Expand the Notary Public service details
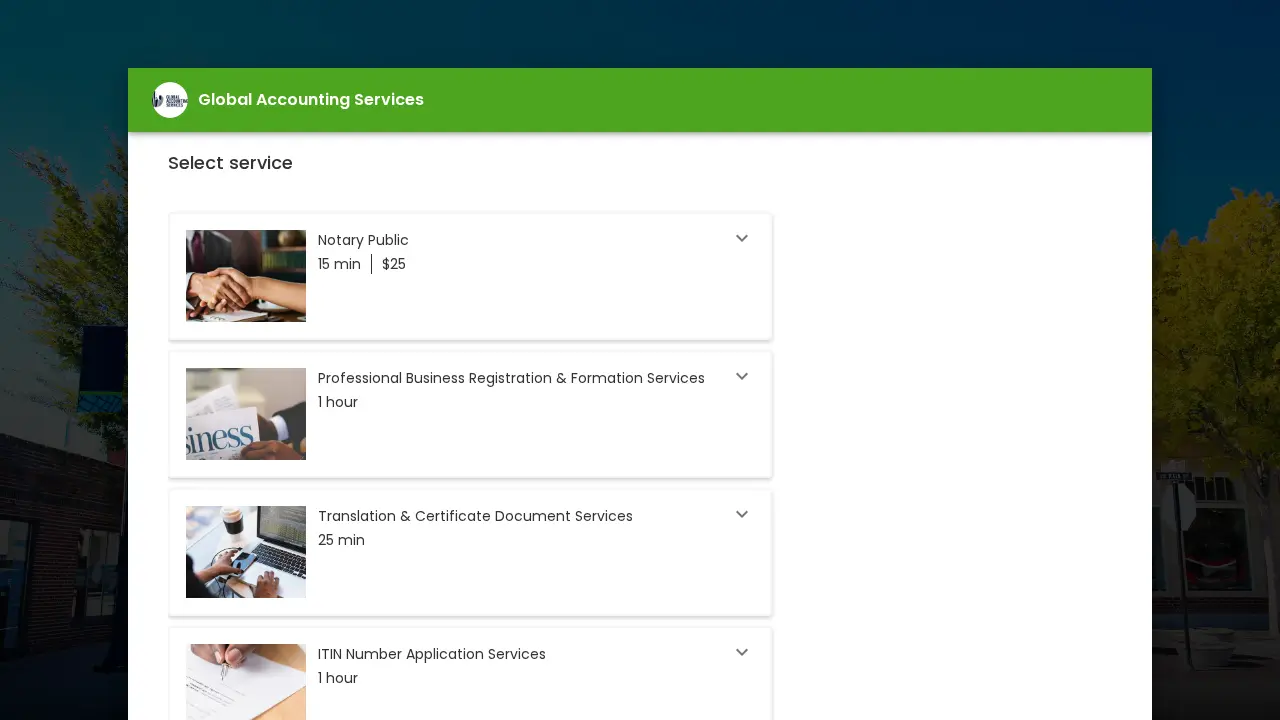The width and height of the screenshot is (1280, 720). (742, 239)
